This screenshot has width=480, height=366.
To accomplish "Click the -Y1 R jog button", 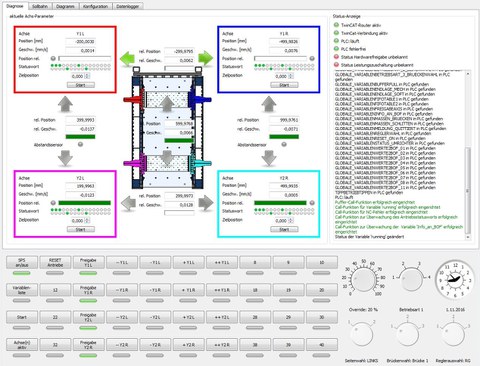I will (x=155, y=290).
